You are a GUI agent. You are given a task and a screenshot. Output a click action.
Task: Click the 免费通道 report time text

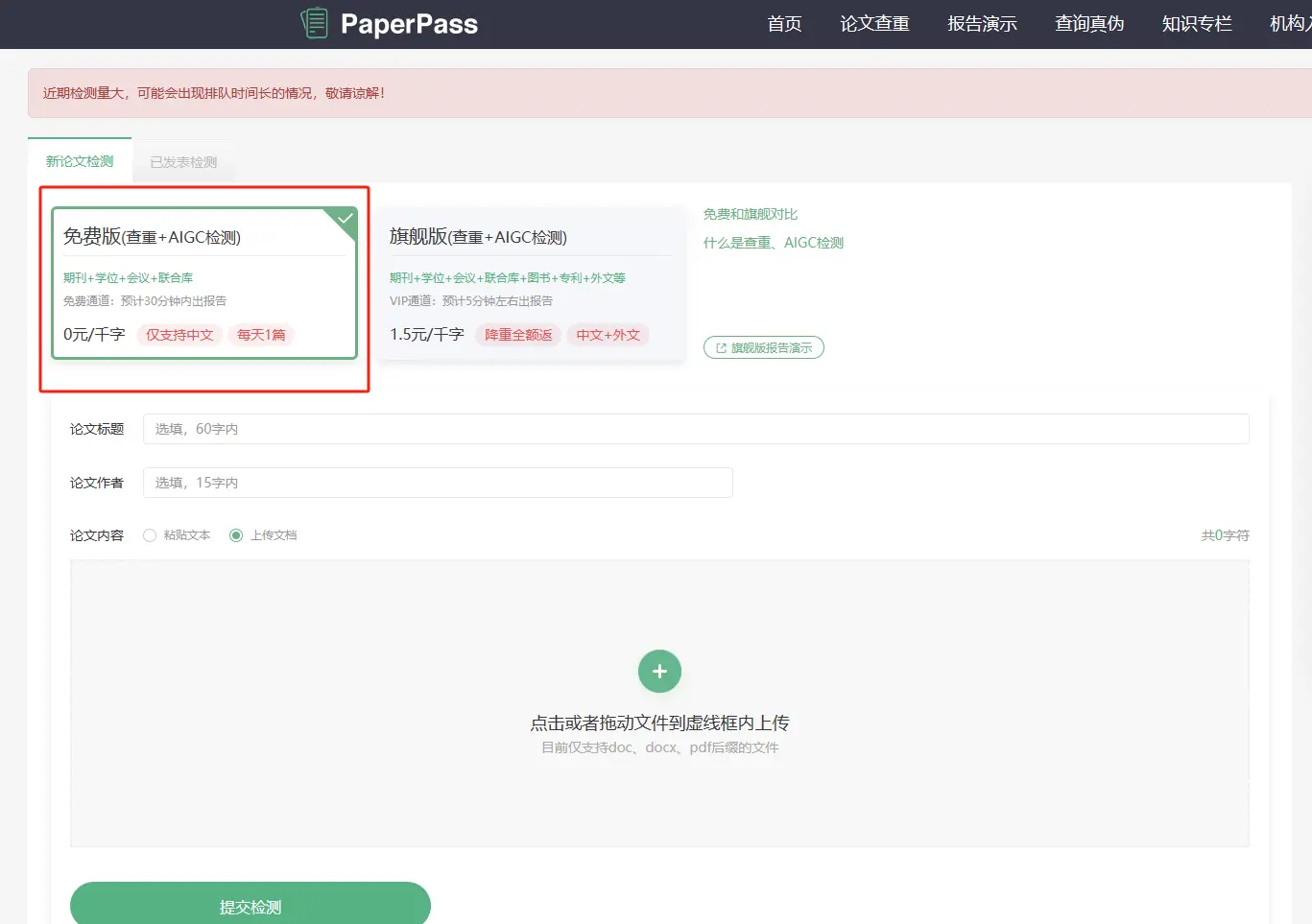coord(145,301)
